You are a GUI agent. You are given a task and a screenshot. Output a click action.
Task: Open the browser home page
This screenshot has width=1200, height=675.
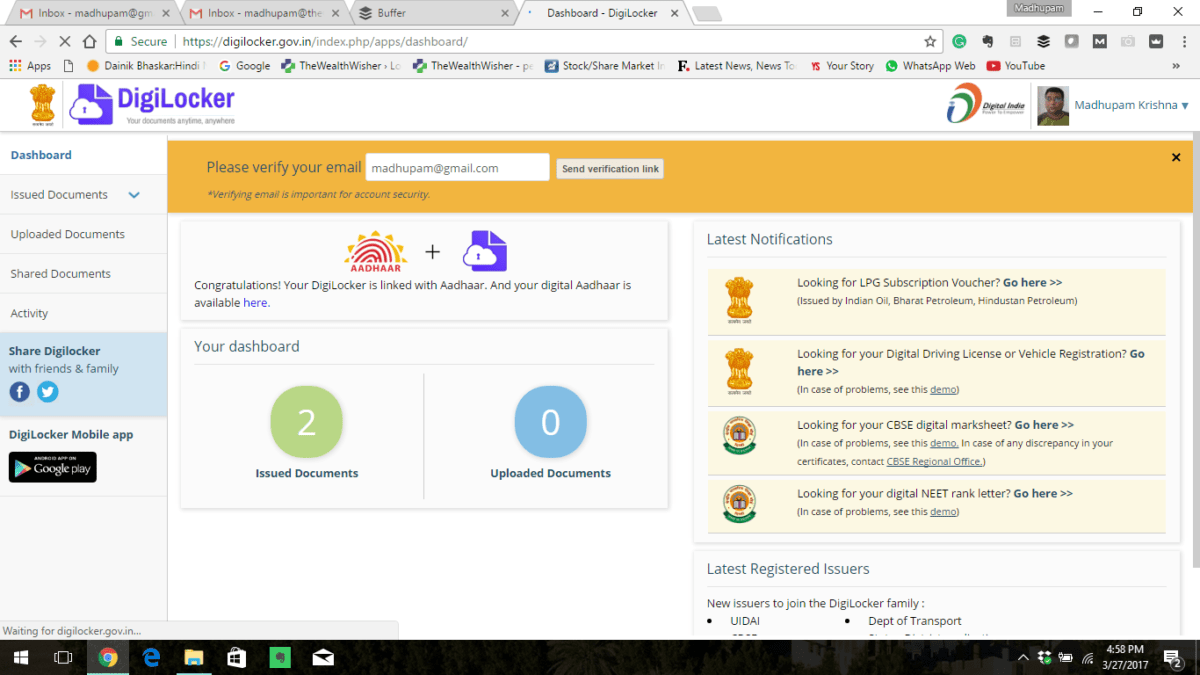(x=89, y=42)
